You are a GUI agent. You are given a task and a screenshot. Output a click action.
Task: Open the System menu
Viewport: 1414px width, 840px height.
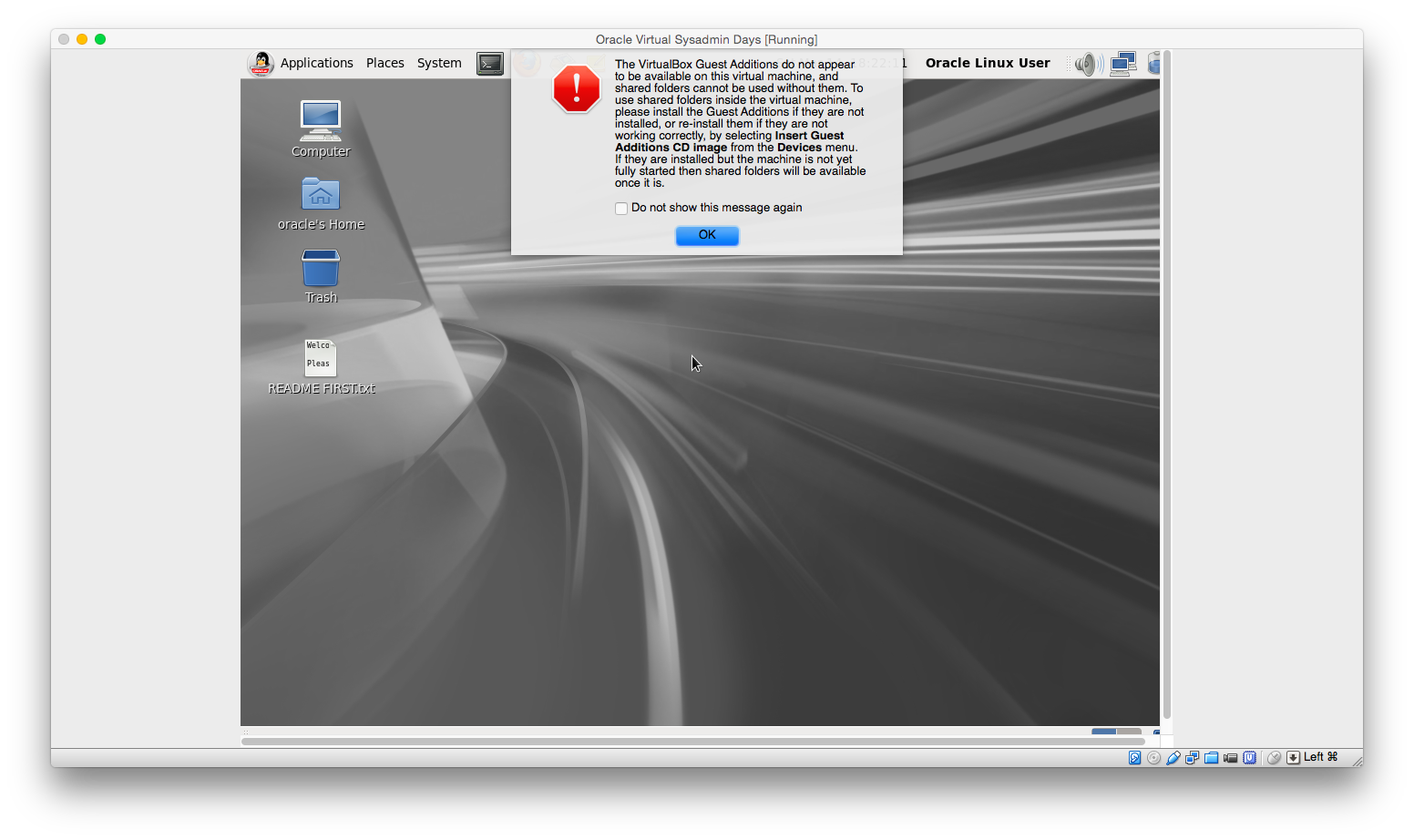(x=439, y=63)
